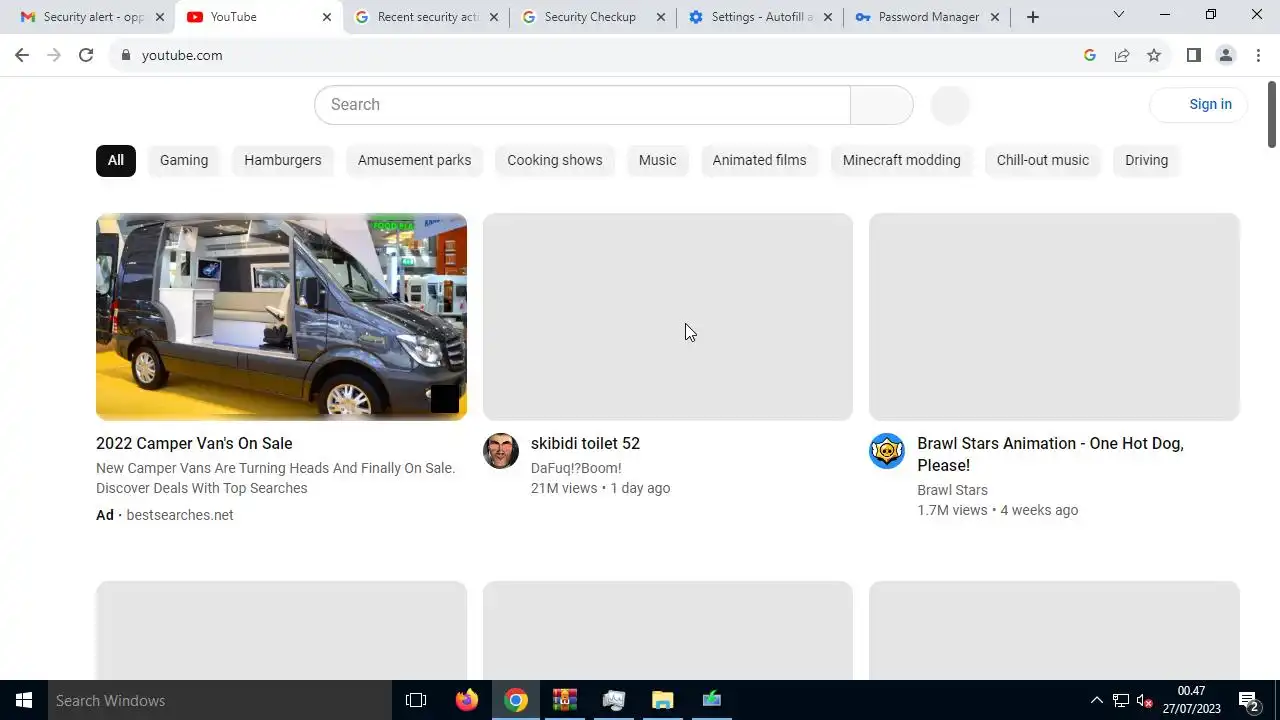This screenshot has width=1280, height=720.
Task: Filter videos by Gaming
Action: pos(184,160)
